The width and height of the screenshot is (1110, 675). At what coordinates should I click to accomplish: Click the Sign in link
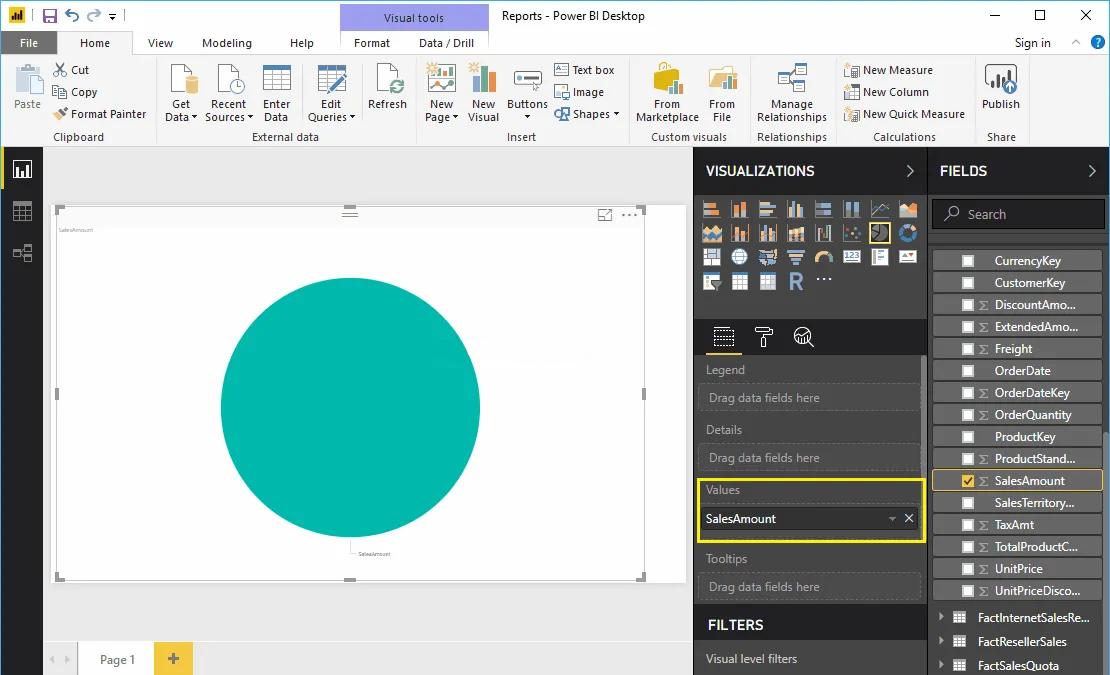[1033, 43]
